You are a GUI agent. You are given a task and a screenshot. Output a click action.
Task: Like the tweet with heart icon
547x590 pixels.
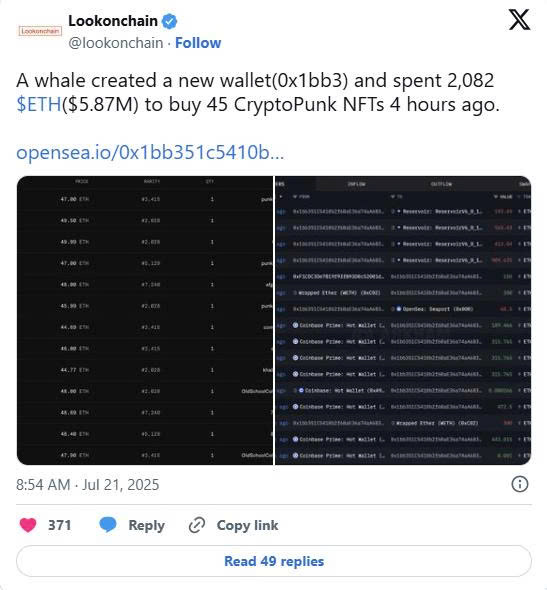click(28, 525)
